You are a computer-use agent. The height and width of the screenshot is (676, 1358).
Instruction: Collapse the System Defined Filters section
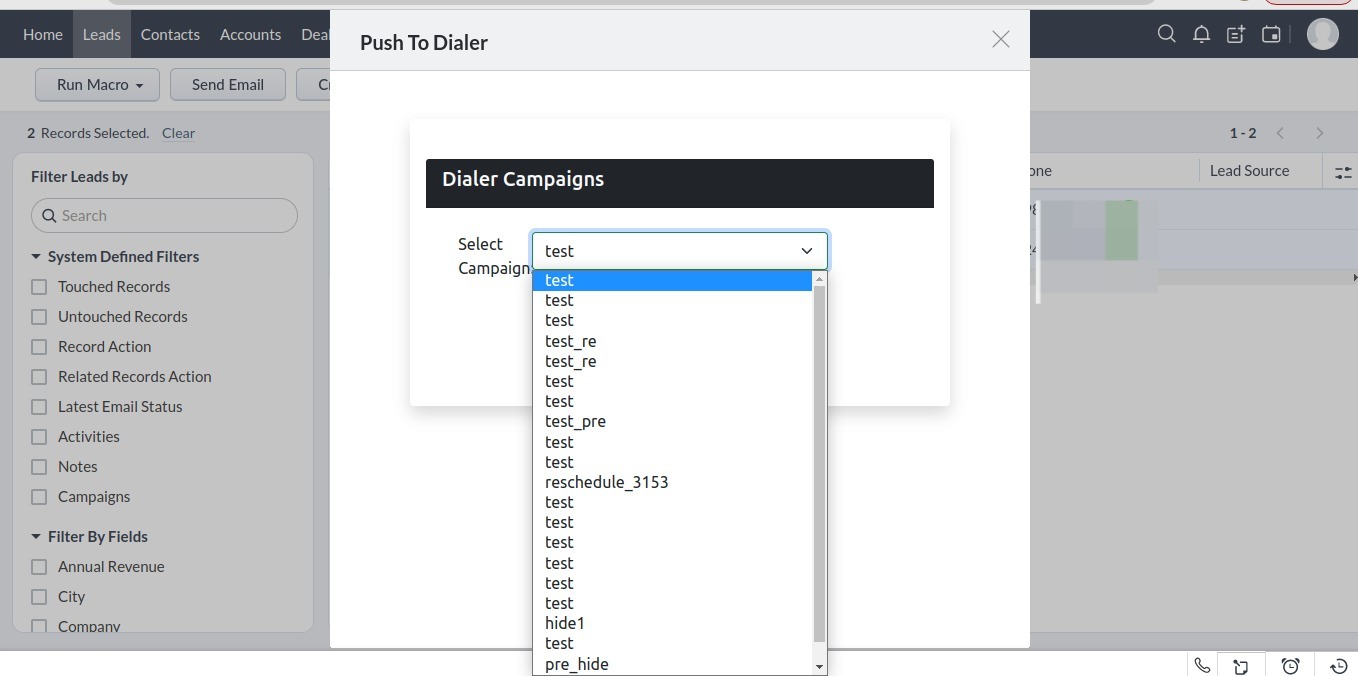[x=36, y=257]
